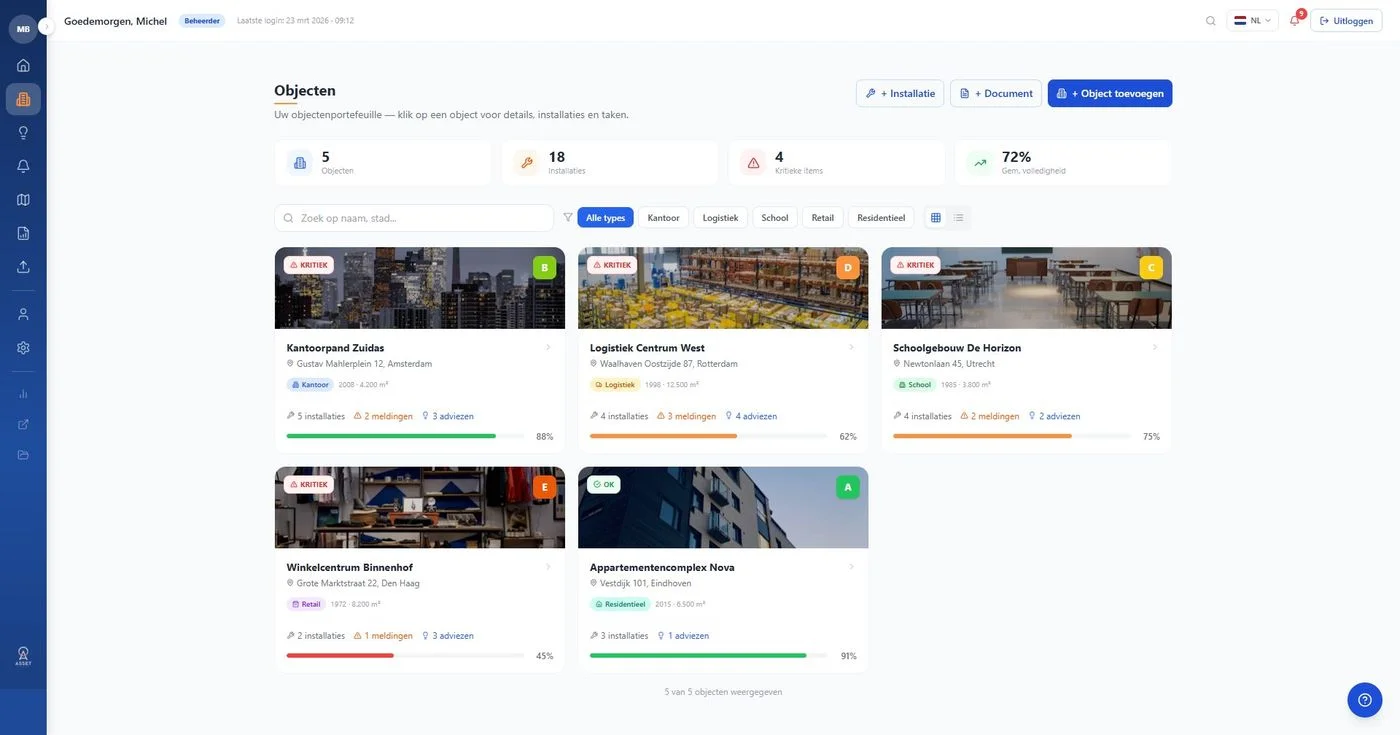Filter objects by Logistiek type
This screenshot has height=735, width=1400.
(720, 218)
